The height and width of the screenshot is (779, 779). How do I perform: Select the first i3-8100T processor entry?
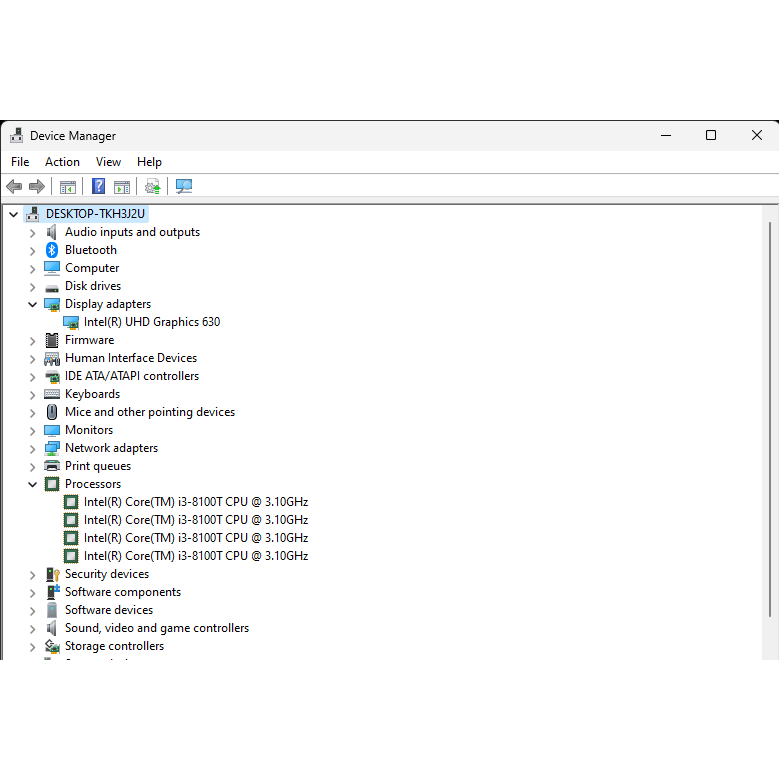pos(195,502)
